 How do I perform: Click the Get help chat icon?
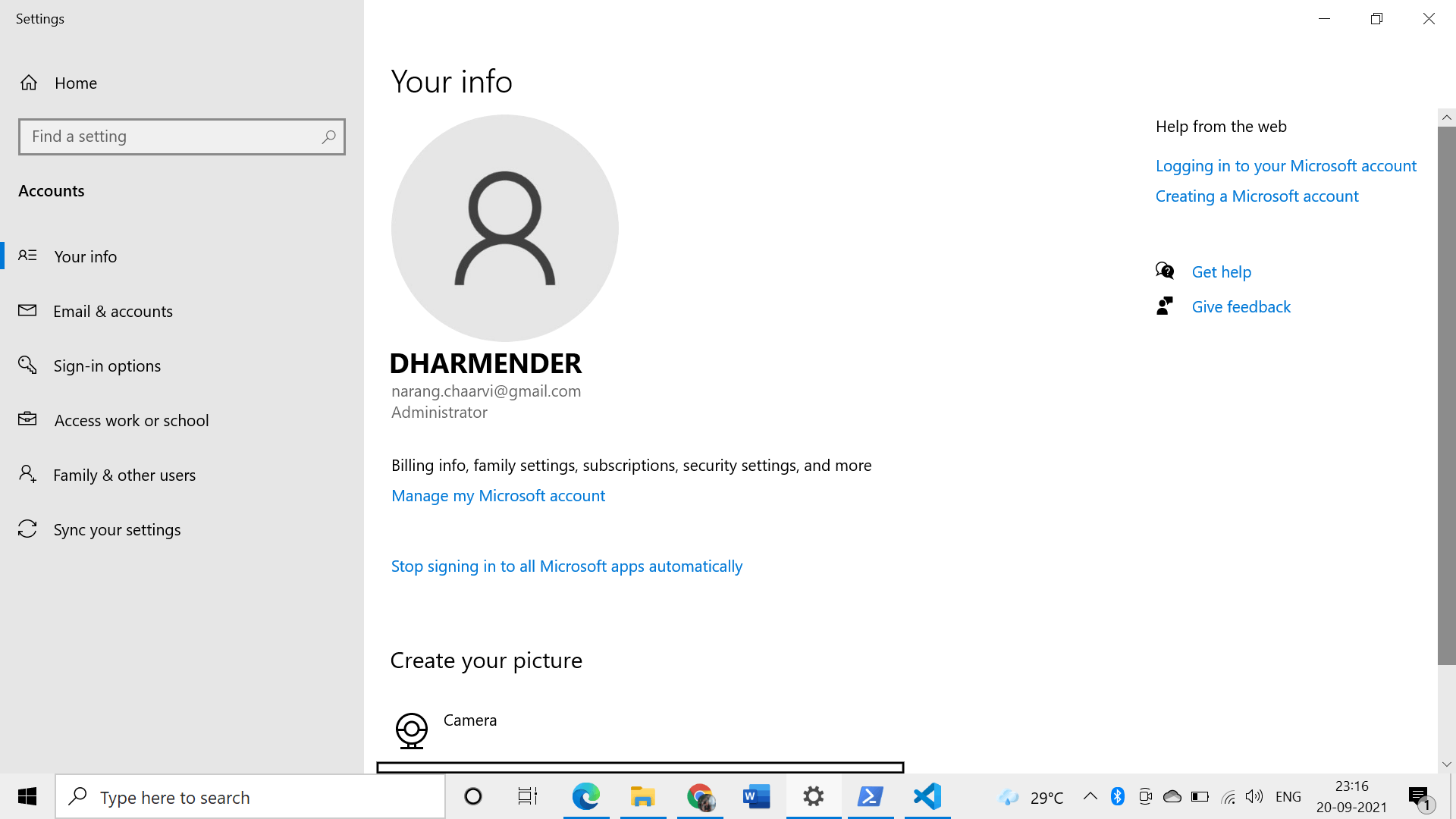[1165, 271]
